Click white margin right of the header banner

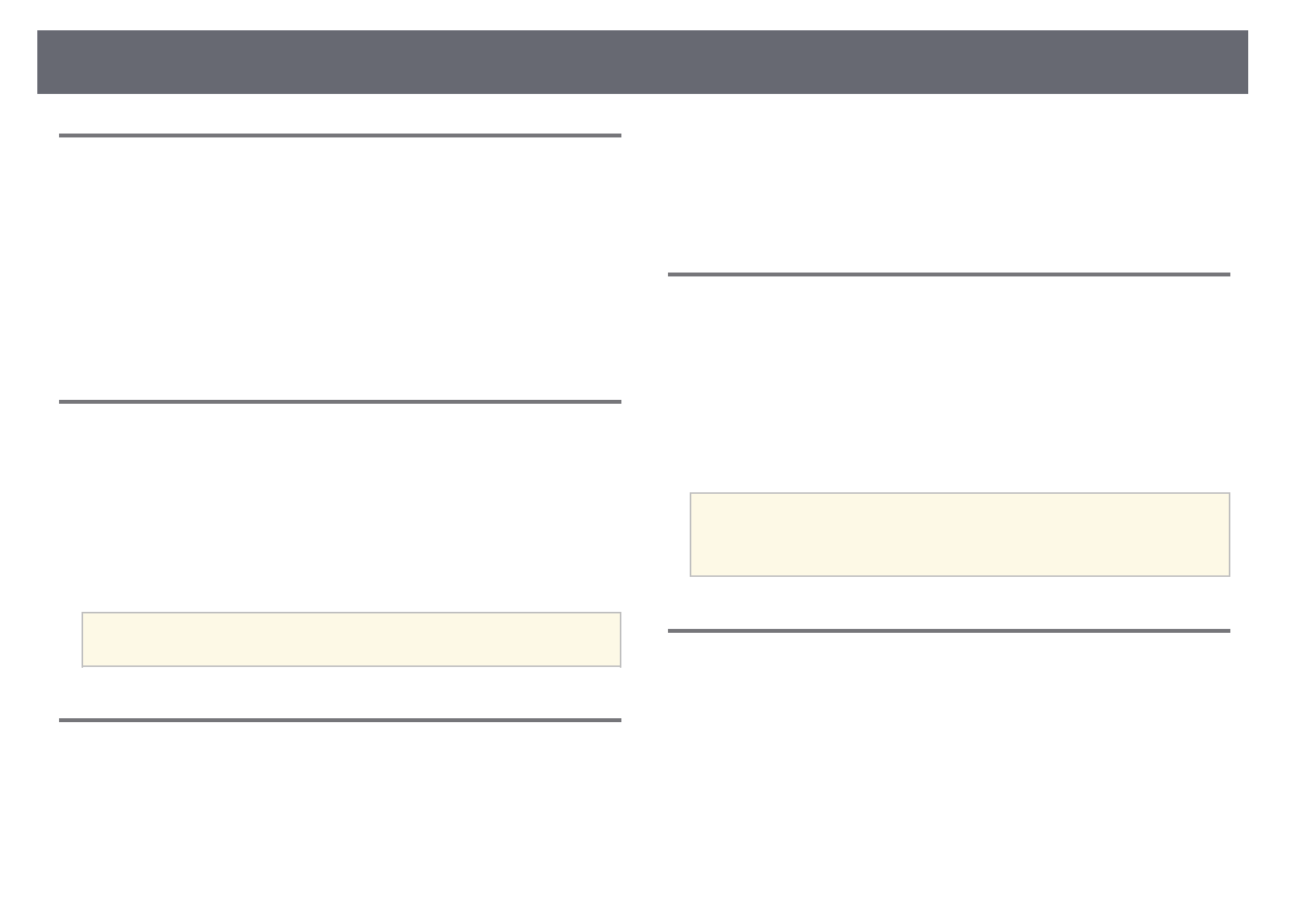(1278, 62)
